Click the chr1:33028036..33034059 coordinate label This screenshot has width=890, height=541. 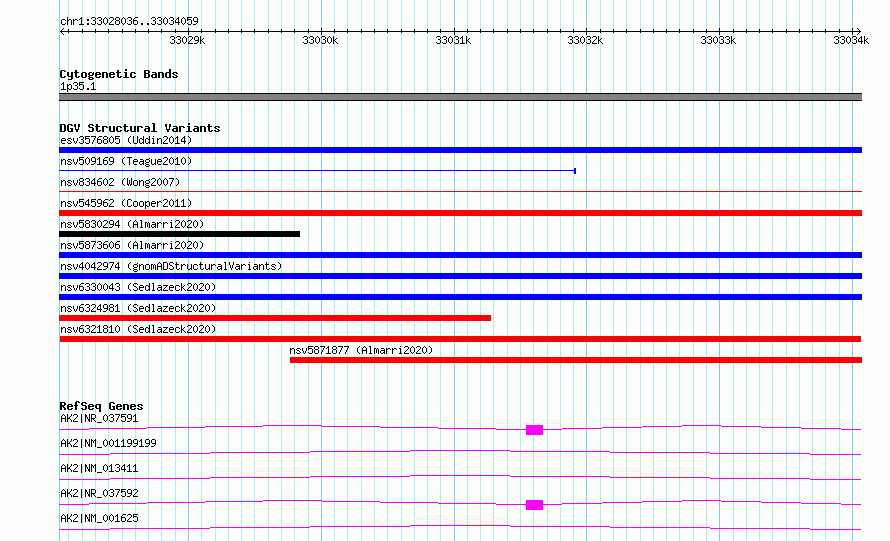129,22
